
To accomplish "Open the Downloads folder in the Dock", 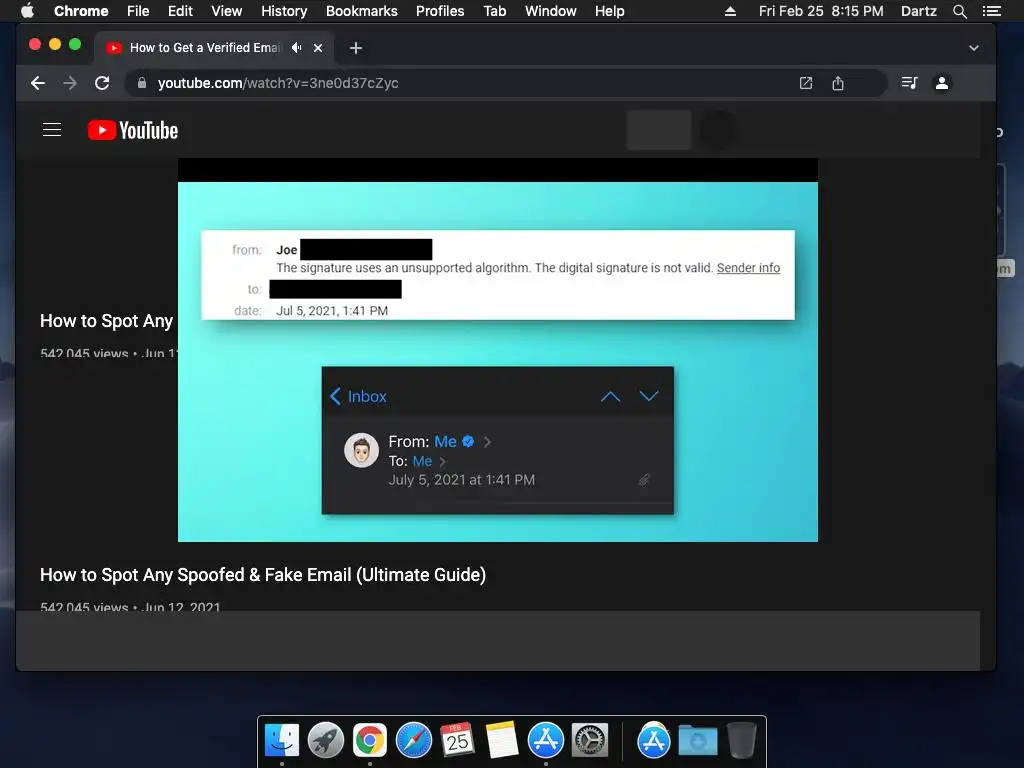I will [x=697, y=741].
